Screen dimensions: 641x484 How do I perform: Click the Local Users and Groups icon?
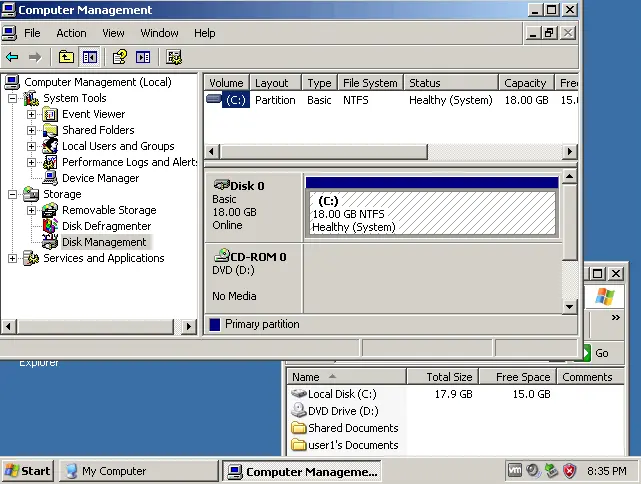pyautogui.click(x=50, y=146)
